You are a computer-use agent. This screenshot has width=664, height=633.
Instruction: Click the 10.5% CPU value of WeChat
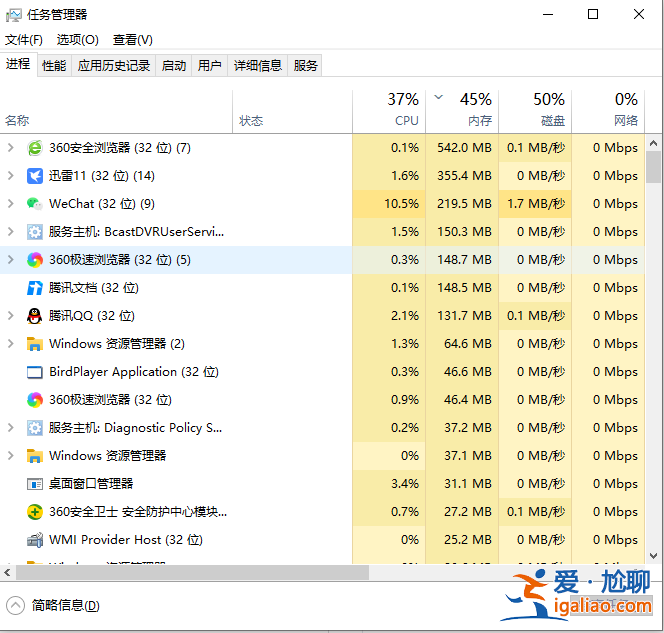[x=401, y=204]
